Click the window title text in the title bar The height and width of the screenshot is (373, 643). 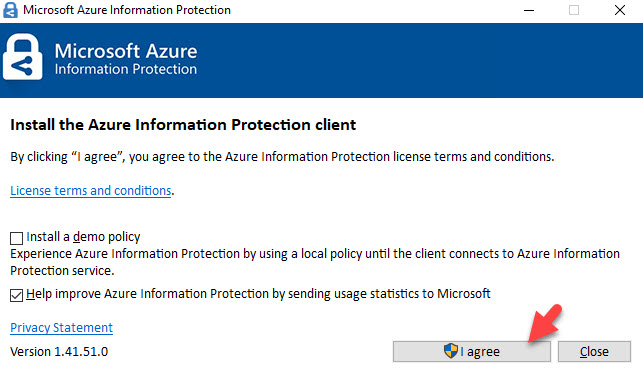[x=127, y=10]
